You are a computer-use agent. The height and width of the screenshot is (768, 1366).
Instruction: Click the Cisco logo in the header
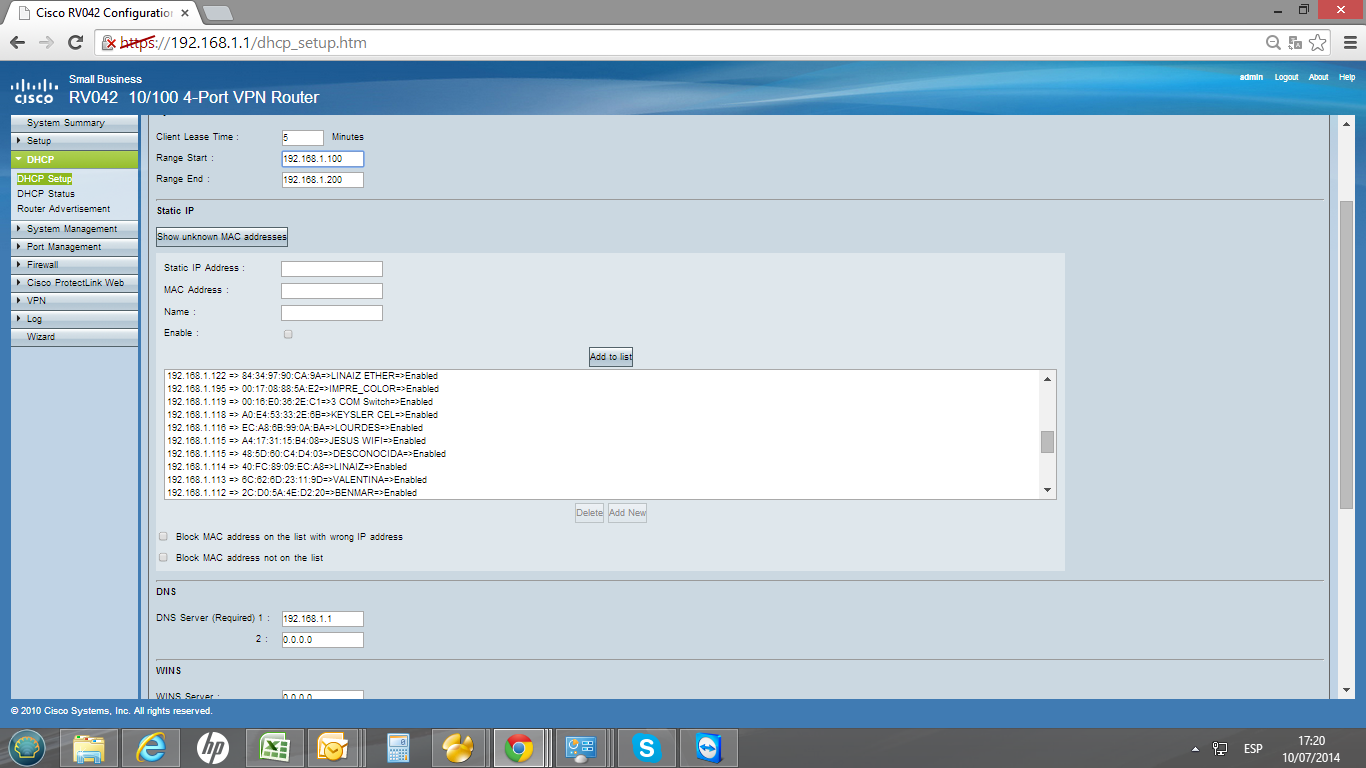coord(33,91)
